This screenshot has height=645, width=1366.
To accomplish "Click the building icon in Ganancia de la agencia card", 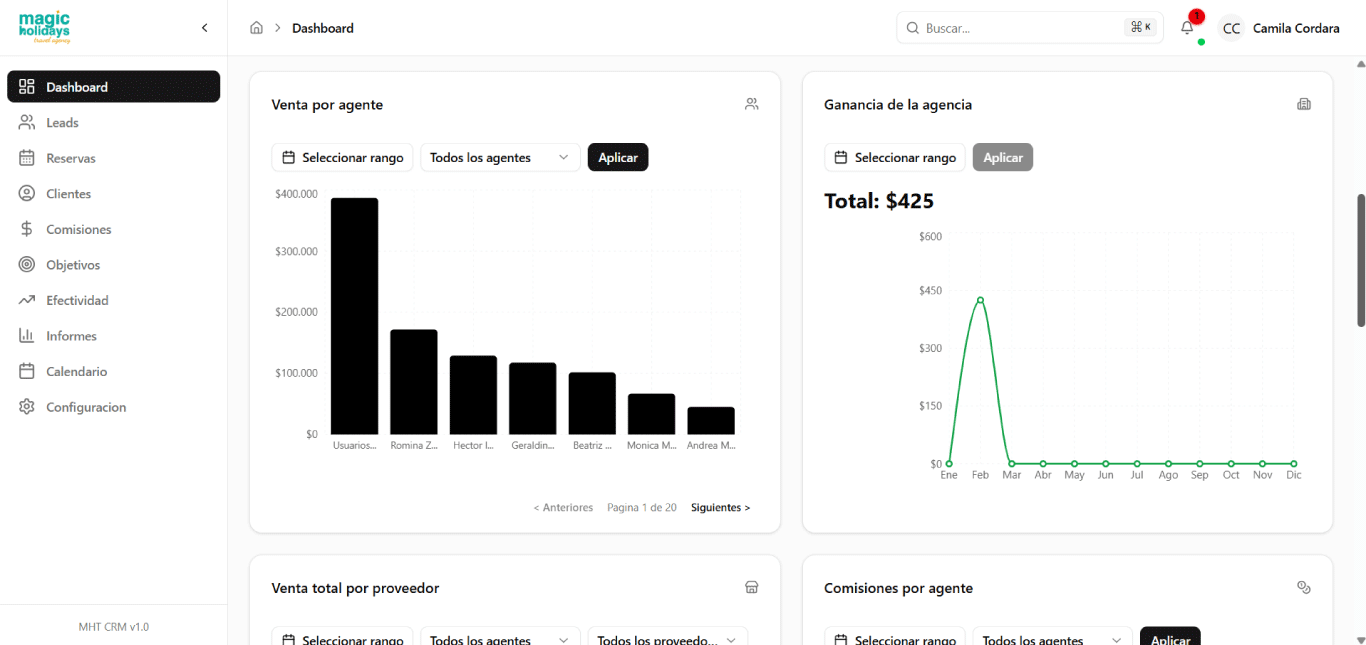I will (x=1303, y=104).
